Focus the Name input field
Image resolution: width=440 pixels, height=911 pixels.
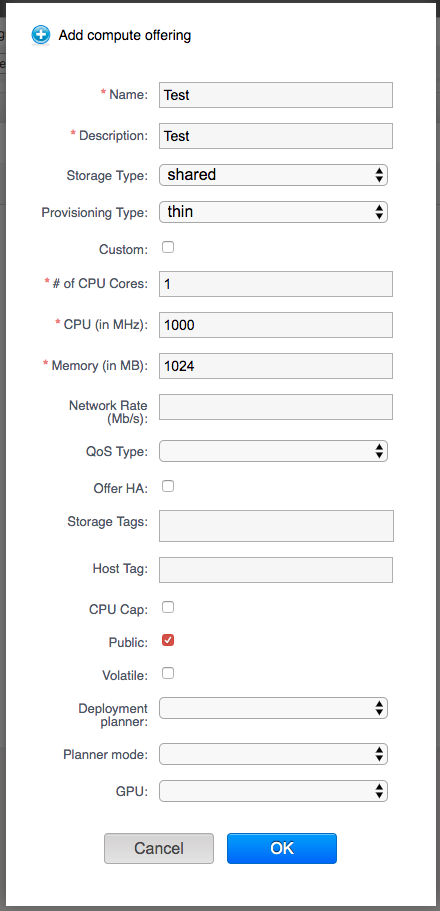click(276, 95)
